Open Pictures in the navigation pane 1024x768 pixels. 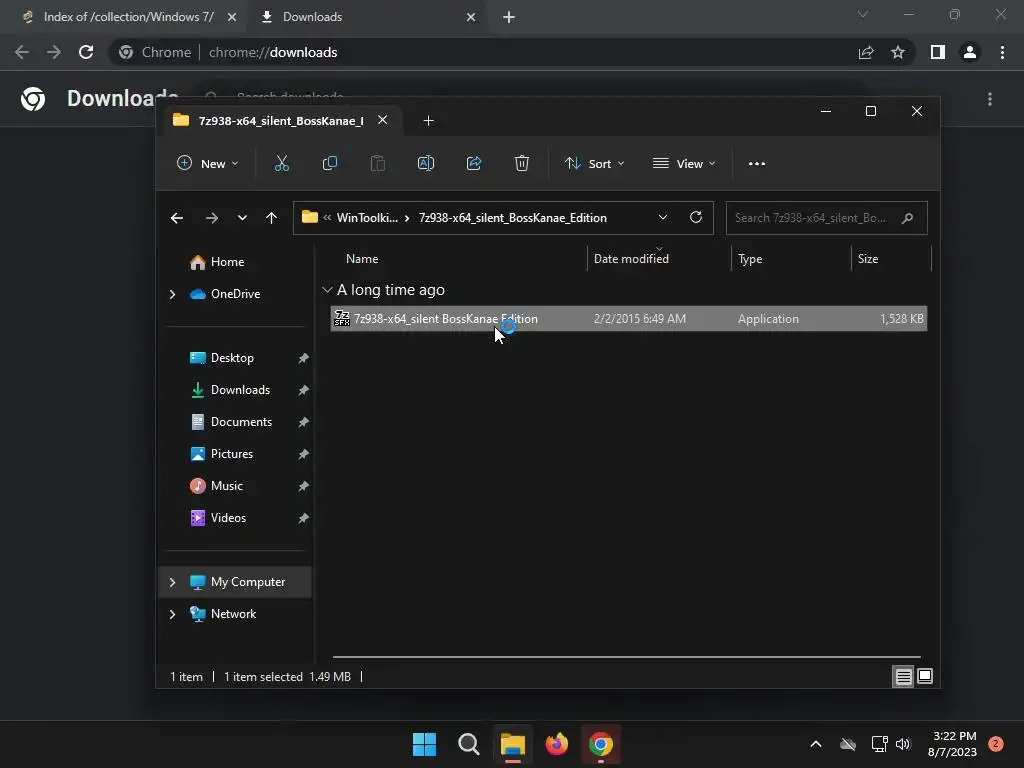point(221,454)
